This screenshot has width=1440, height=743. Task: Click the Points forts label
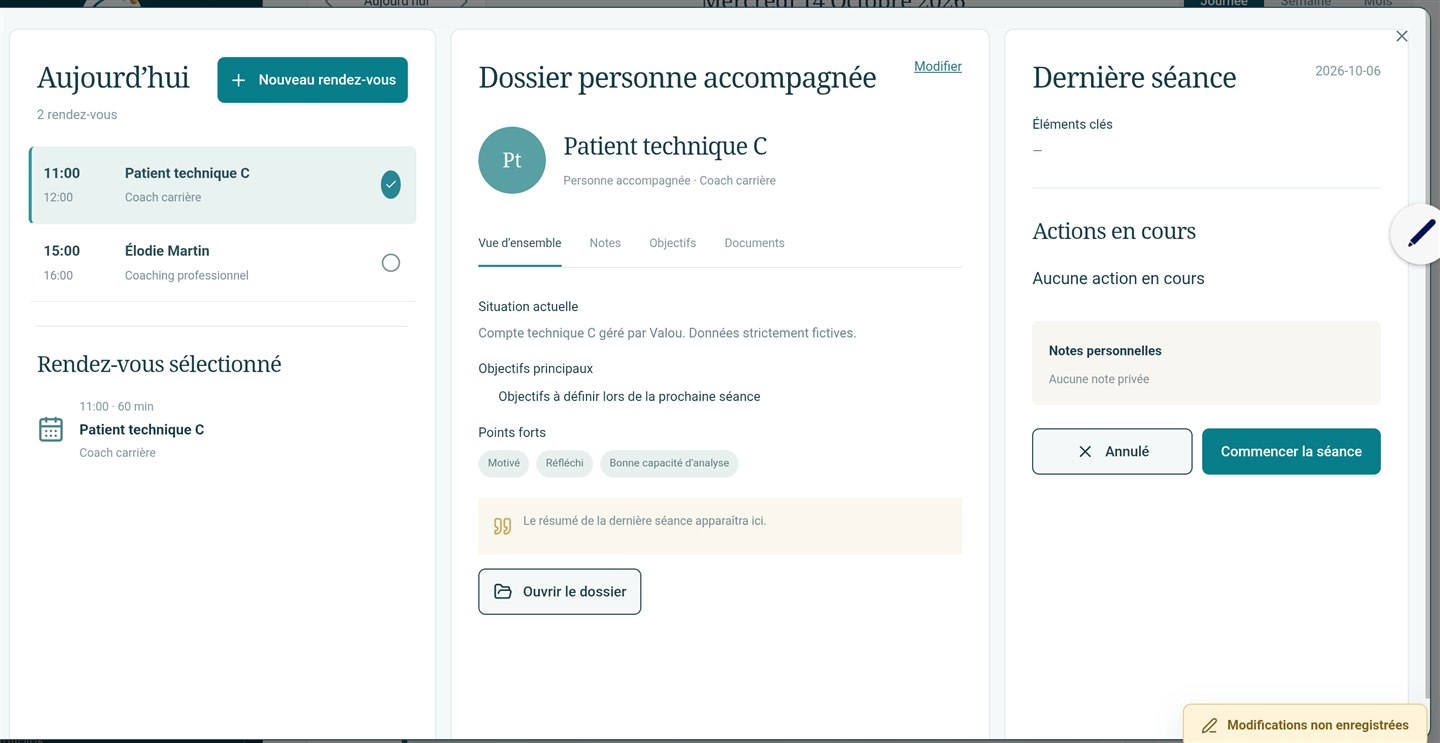(x=512, y=433)
